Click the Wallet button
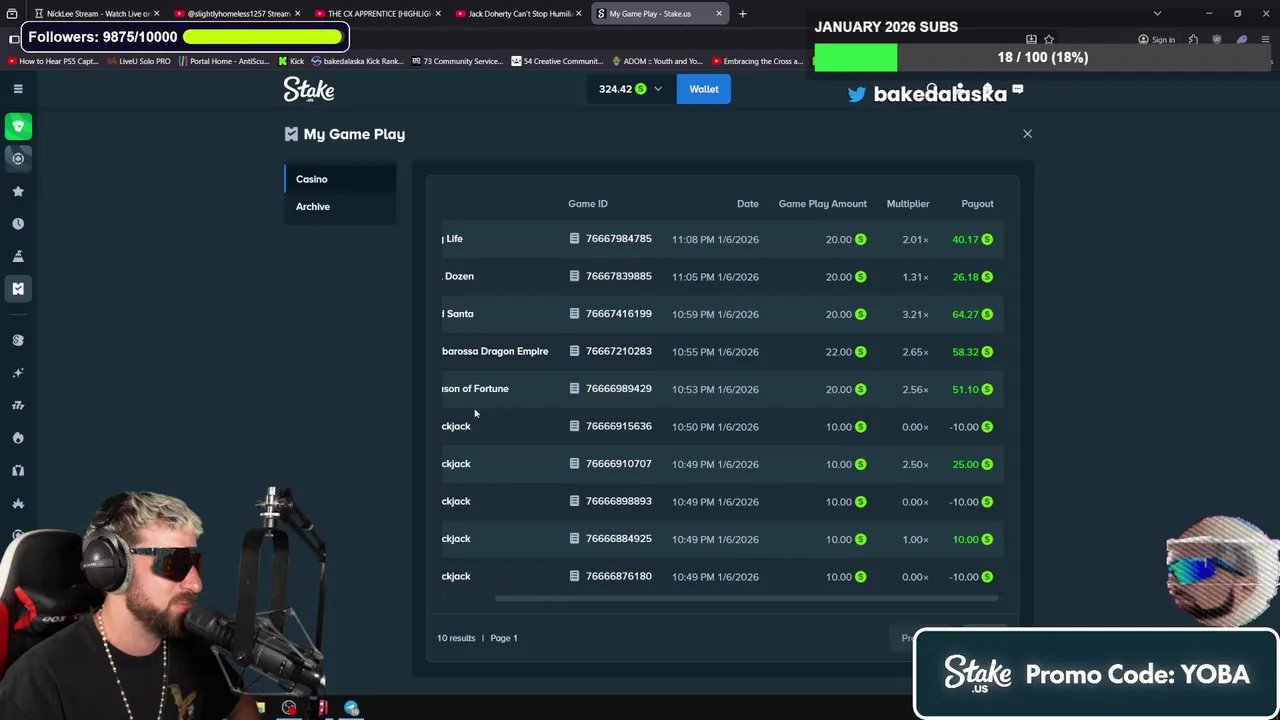Image resolution: width=1280 pixels, height=720 pixels. coord(703,89)
